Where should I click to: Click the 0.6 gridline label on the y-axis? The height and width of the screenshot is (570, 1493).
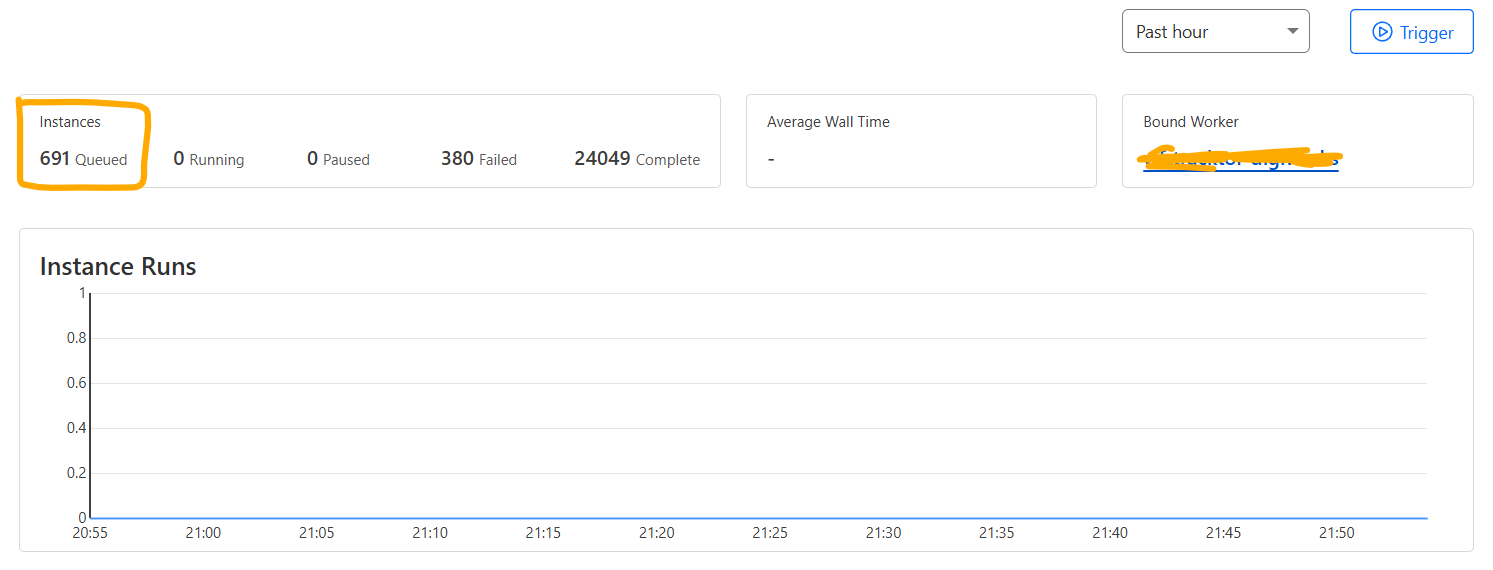(76, 383)
